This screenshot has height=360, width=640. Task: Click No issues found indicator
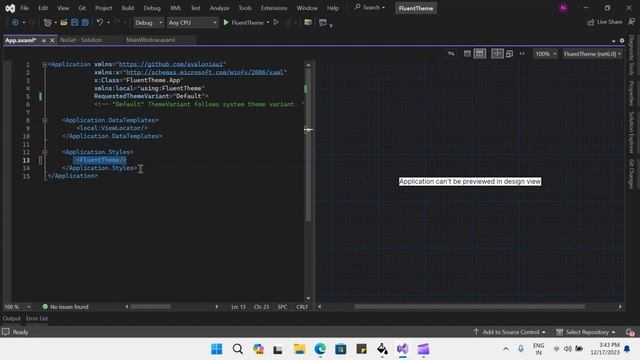[x=65, y=307]
